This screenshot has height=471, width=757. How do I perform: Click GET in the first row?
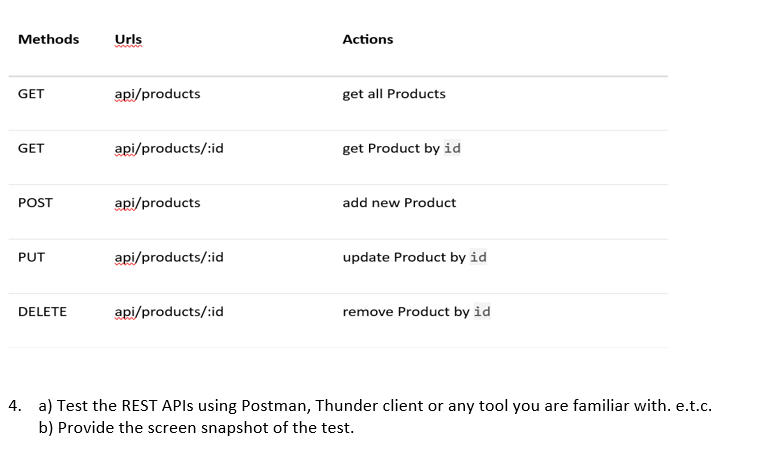tap(31, 94)
